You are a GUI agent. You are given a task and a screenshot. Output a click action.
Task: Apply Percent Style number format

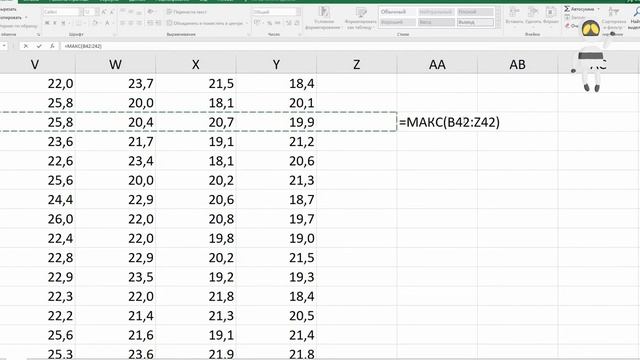click(269, 23)
